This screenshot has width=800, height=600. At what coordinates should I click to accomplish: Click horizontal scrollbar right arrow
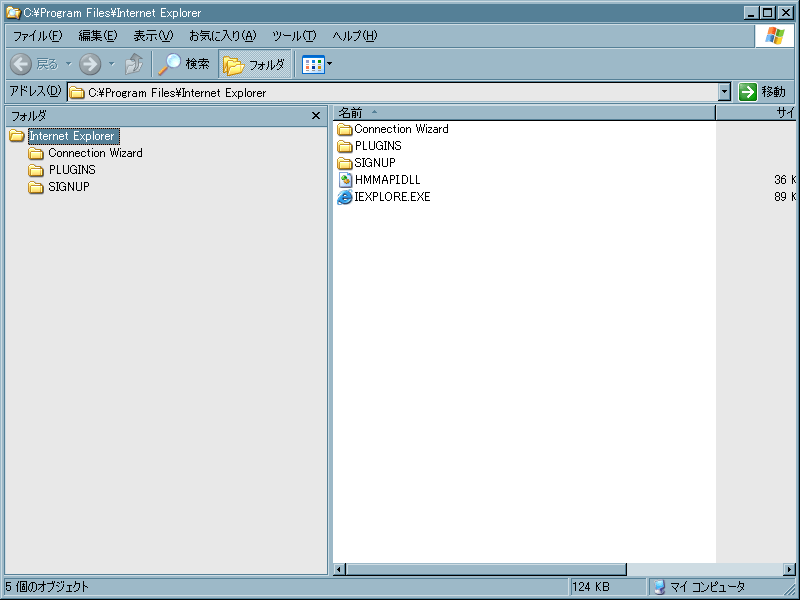coord(789,569)
